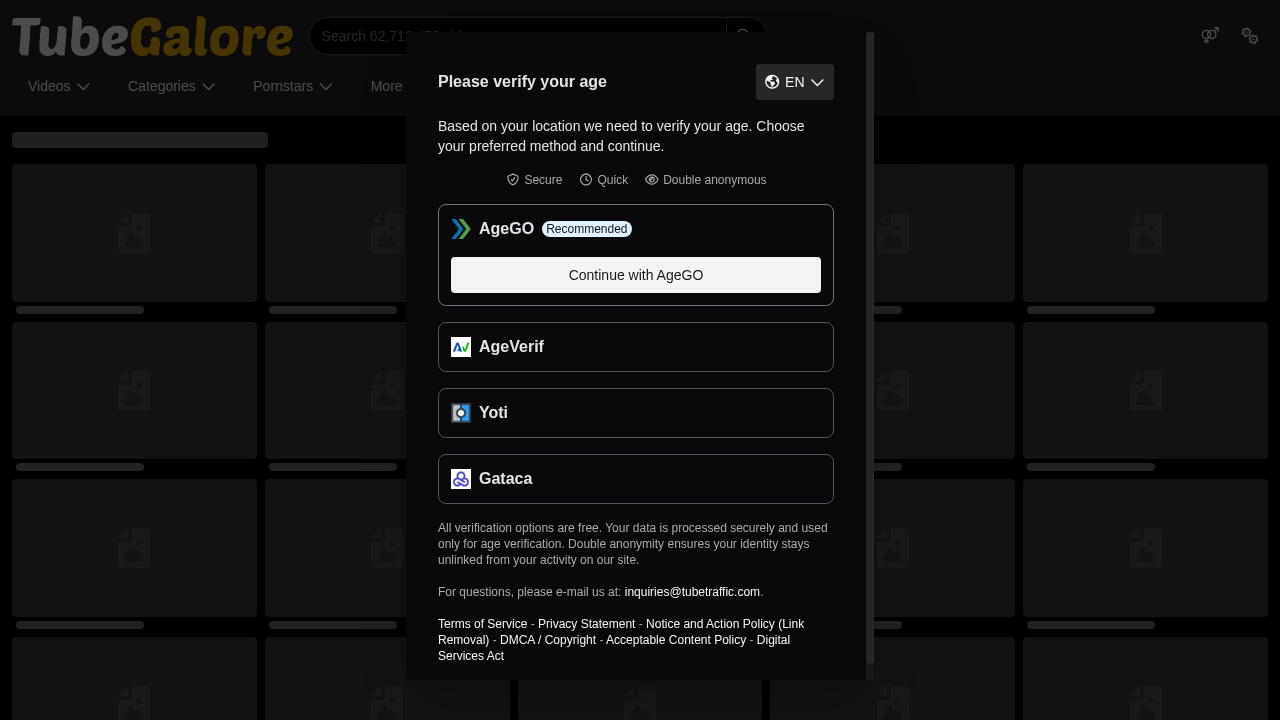Expand the Categories menu
Screen dimensions: 1280x720
[171, 86]
